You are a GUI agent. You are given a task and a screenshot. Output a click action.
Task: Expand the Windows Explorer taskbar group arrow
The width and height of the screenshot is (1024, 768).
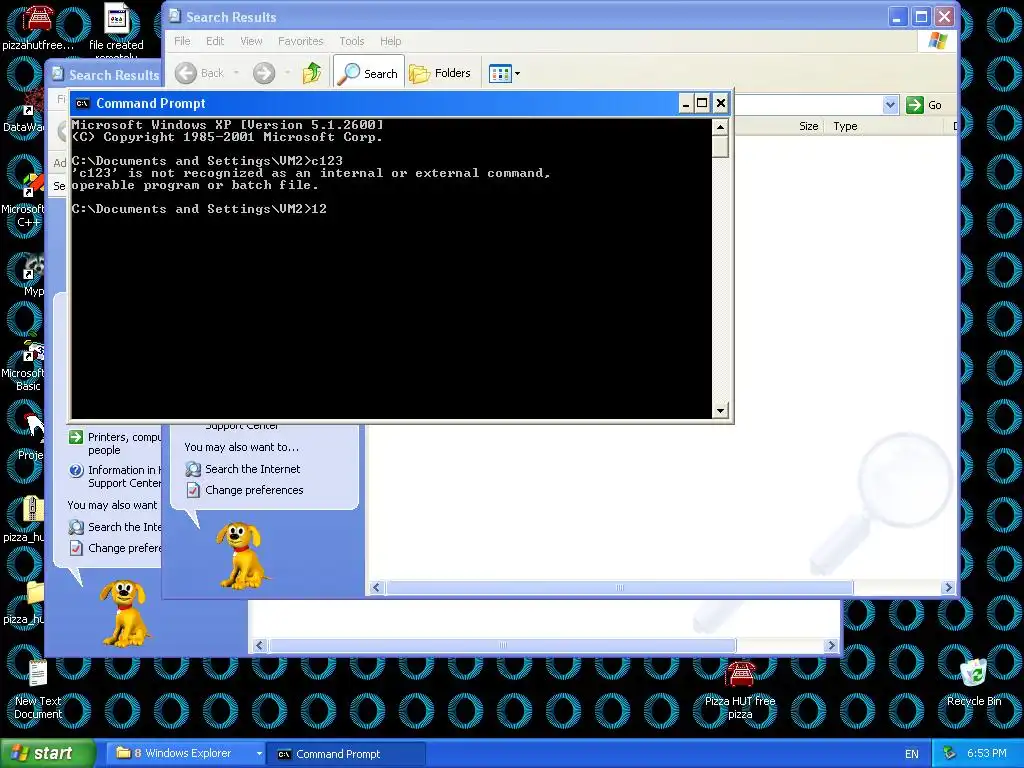click(x=259, y=754)
